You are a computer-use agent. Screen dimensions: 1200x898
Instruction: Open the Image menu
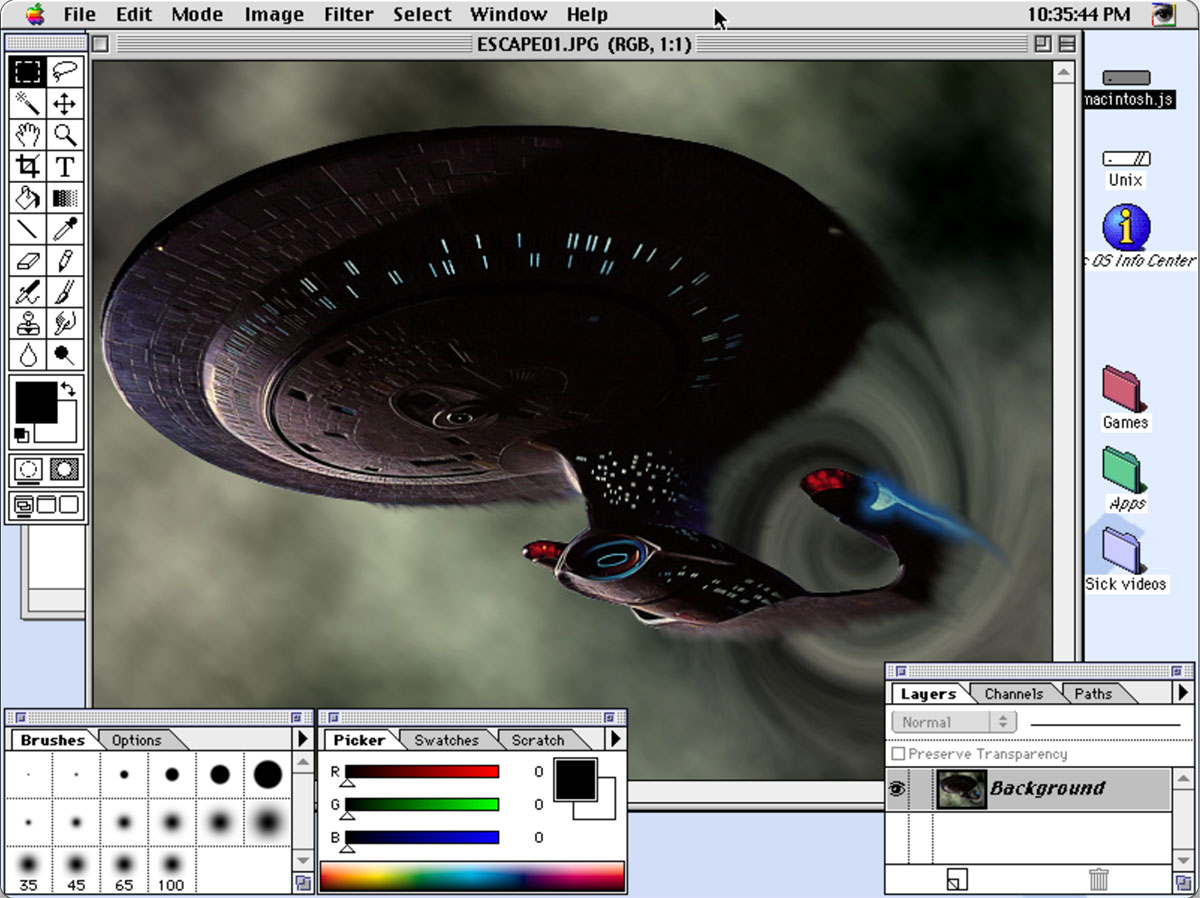pyautogui.click(x=274, y=14)
